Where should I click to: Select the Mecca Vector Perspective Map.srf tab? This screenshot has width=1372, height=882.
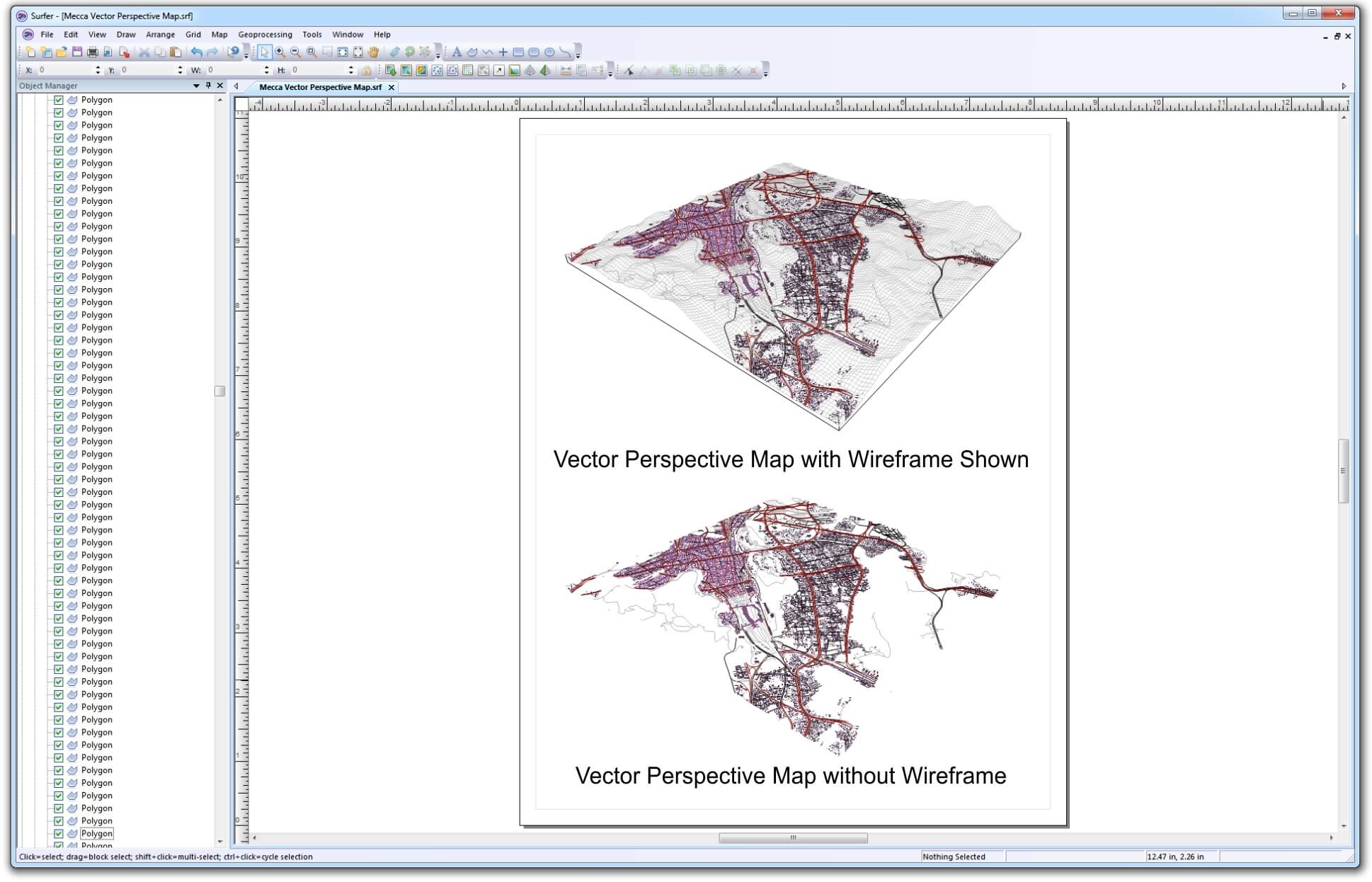tap(320, 87)
